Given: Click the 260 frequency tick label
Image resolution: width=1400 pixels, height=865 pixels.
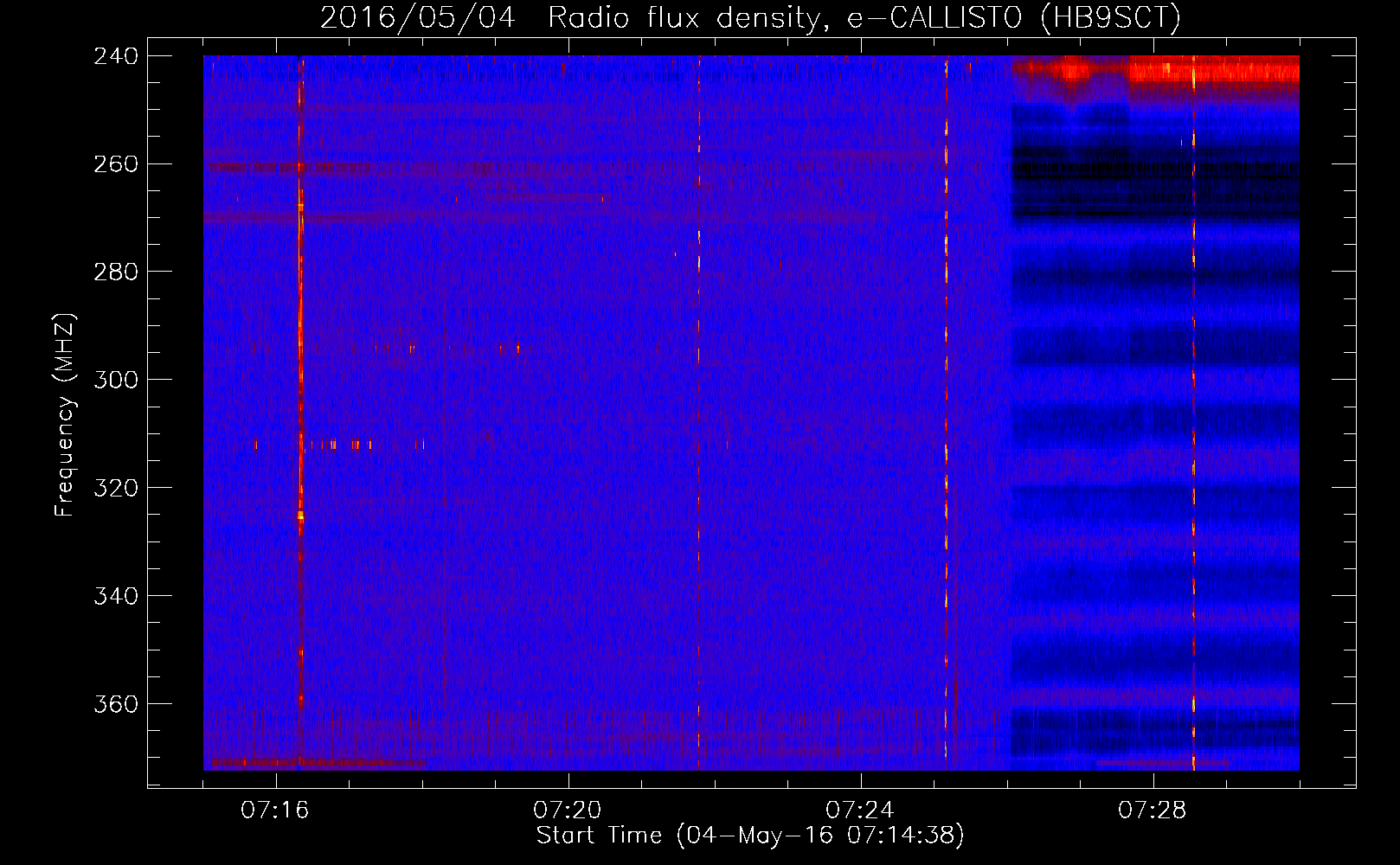Looking at the screenshot, I should (116, 164).
